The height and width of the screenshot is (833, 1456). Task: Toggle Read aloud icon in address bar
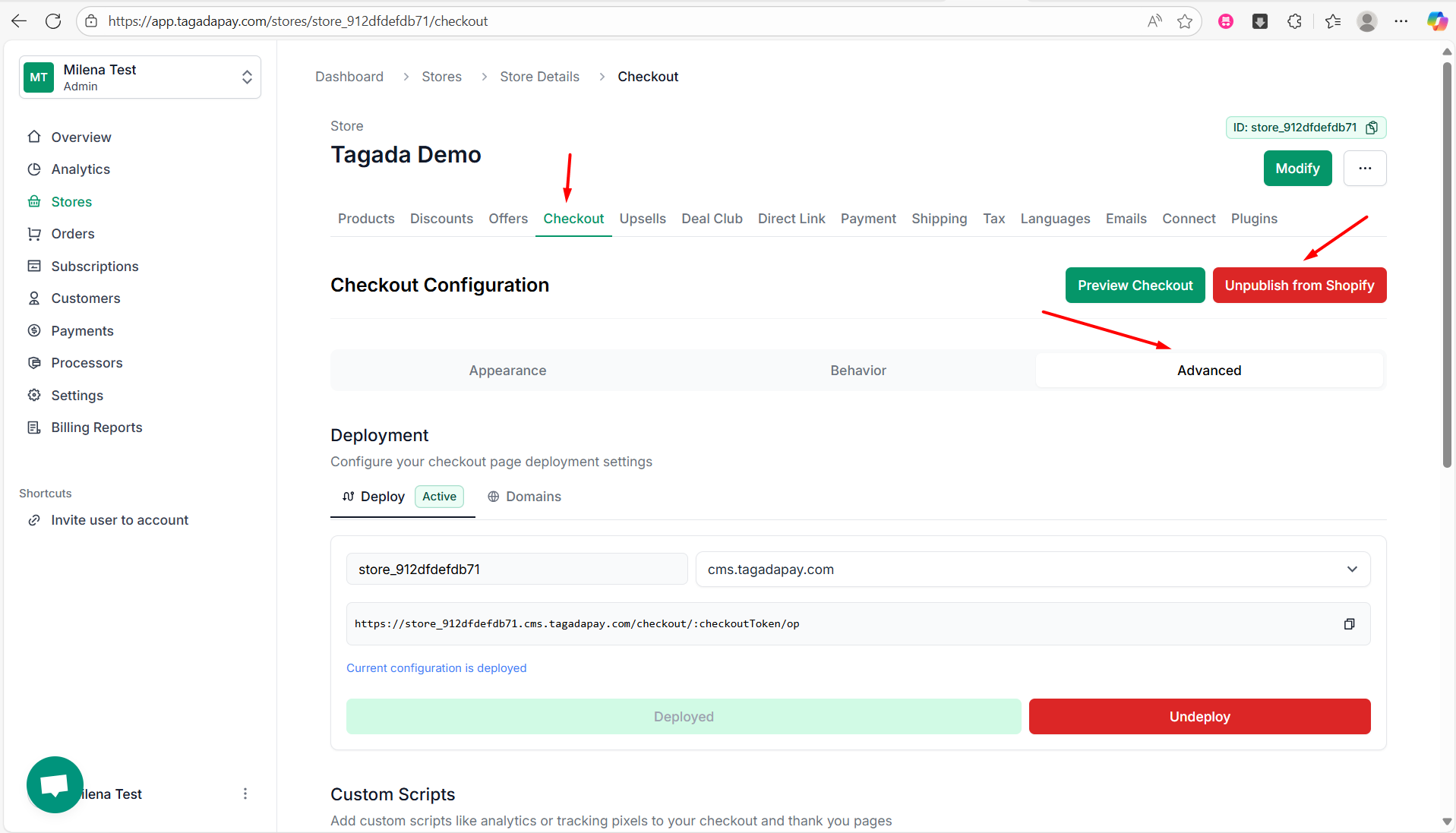click(1154, 21)
